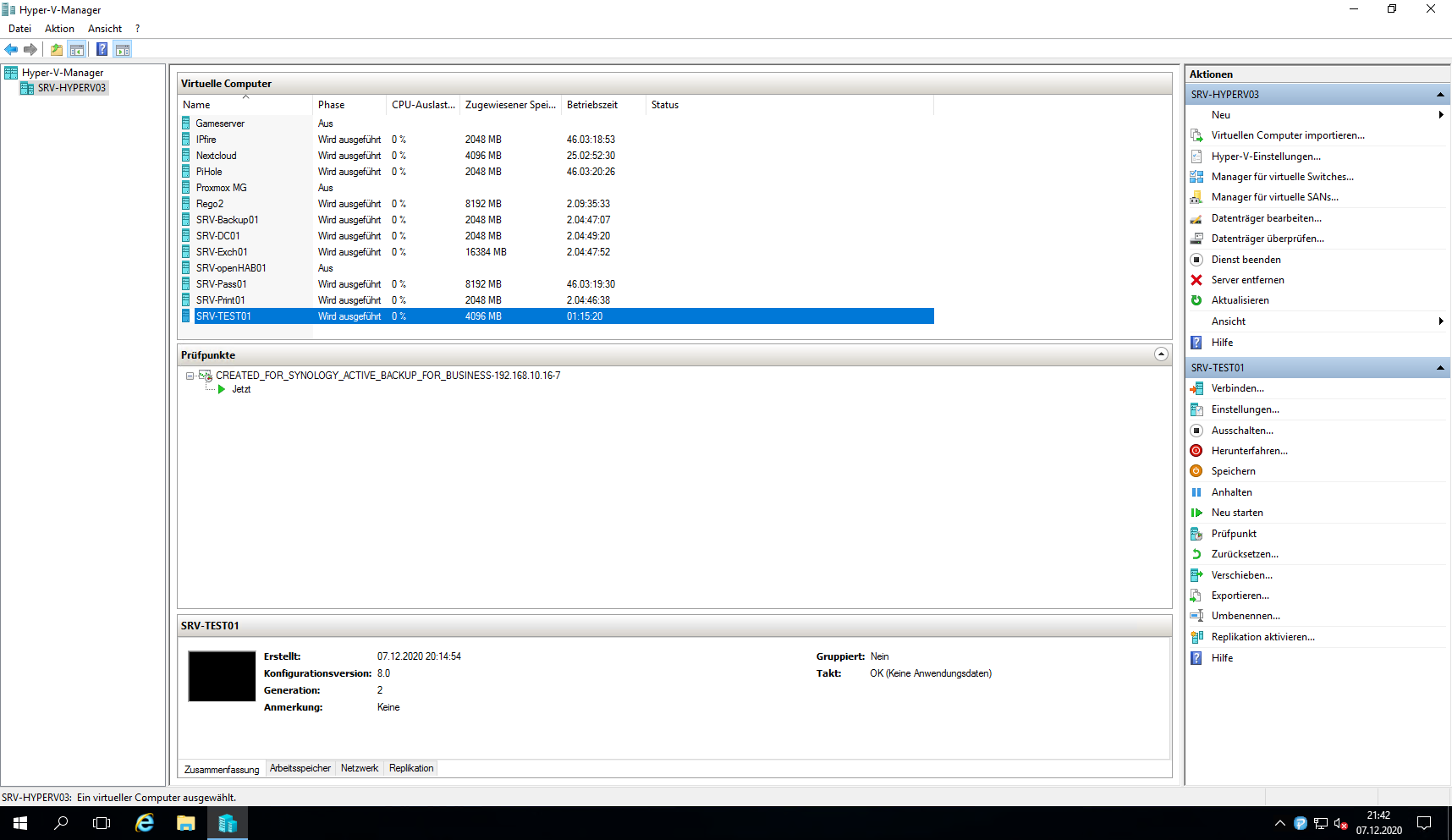Collapse the Prüfpunkte panel with round arrow
The image size is (1452, 840).
(1161, 354)
